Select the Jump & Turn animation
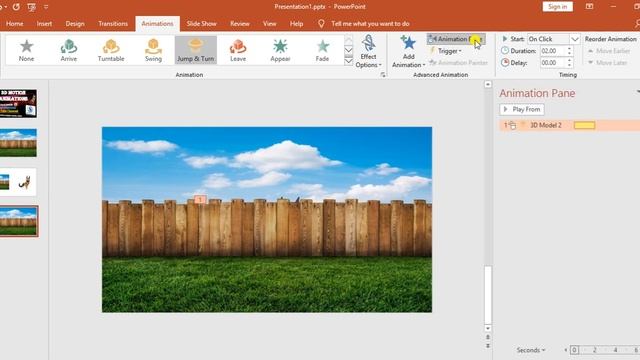640x360 pixels. 196,50
